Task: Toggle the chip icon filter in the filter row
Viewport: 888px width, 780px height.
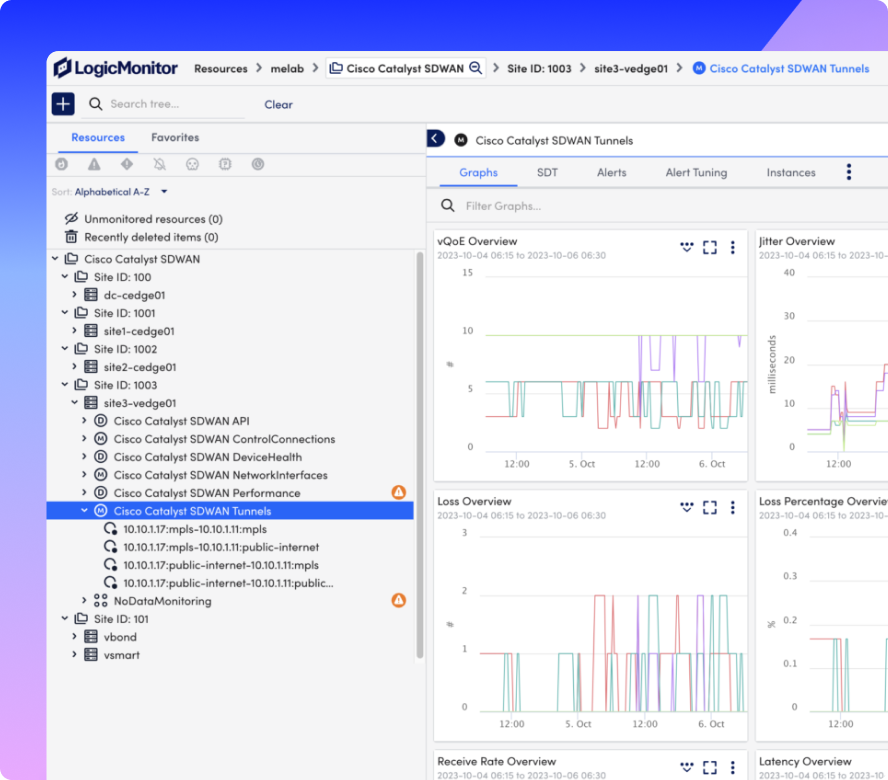Action: pos(225,164)
